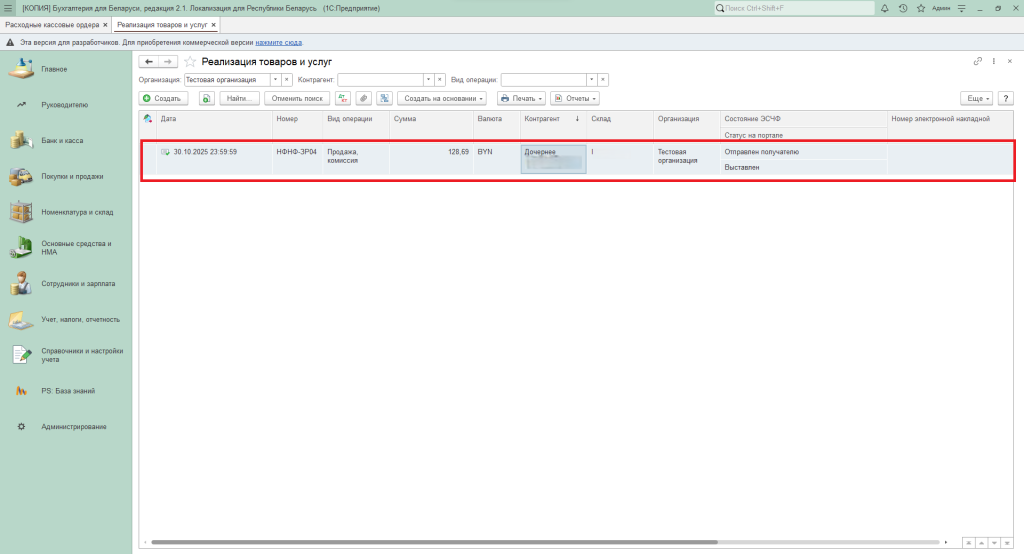Open the history clock icon
Screen dimensions: 1024x554
[903, 8]
